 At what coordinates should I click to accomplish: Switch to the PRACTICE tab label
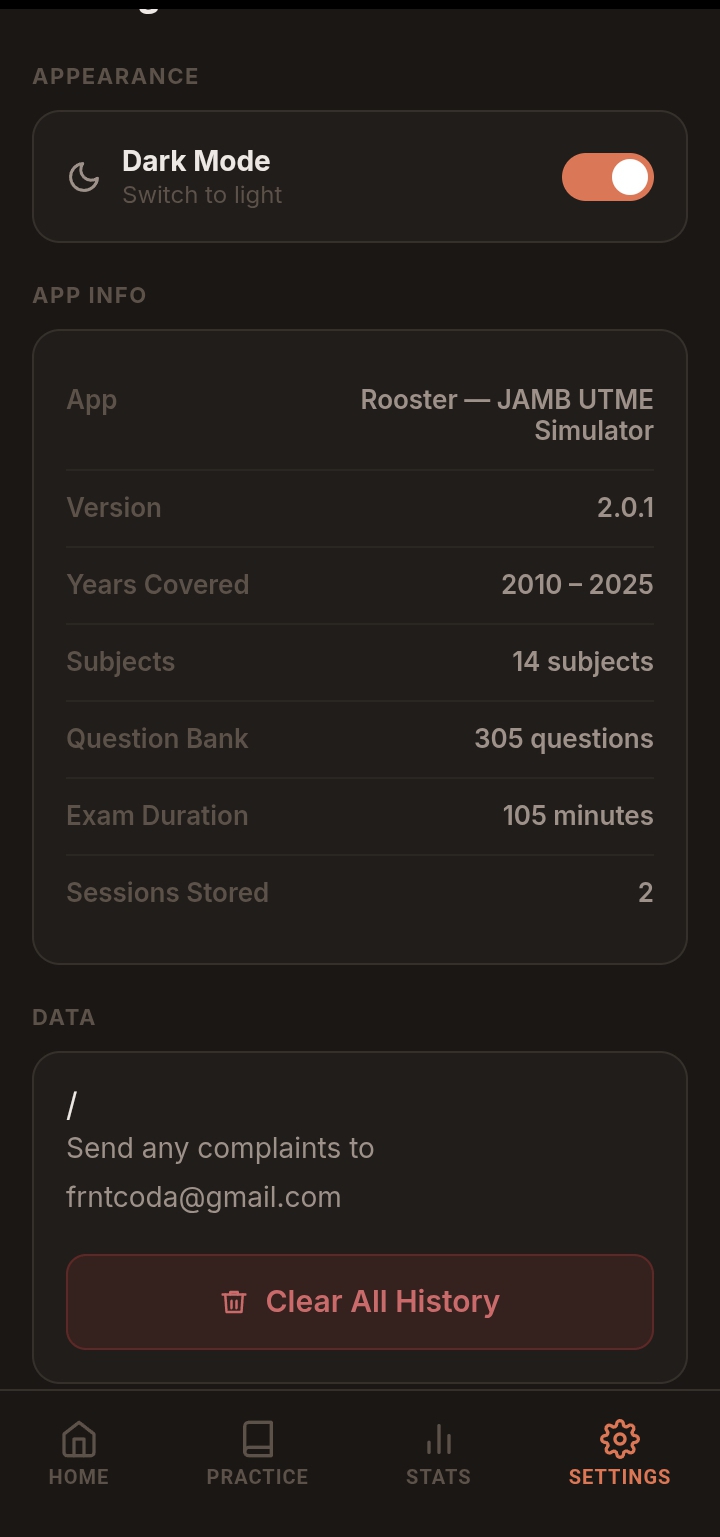(x=257, y=1477)
